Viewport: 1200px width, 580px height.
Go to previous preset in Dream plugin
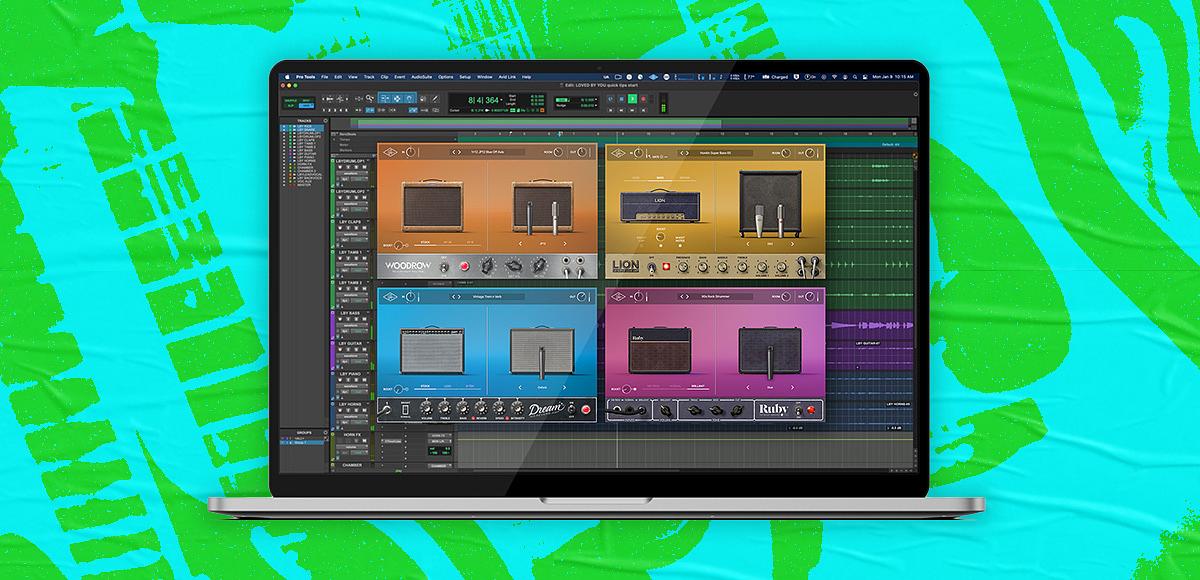pyautogui.click(x=454, y=297)
